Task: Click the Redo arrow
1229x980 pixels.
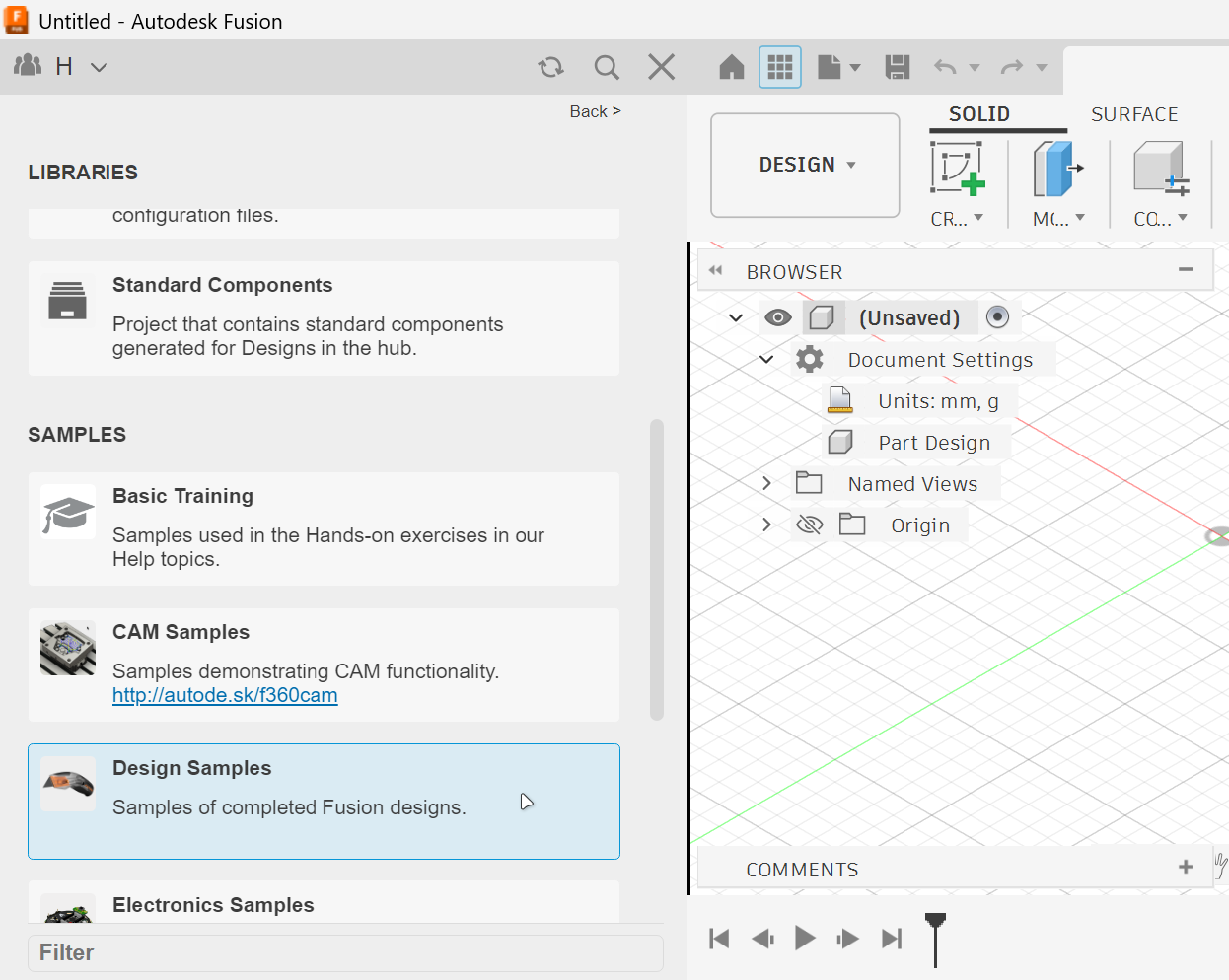Action: 1012,67
